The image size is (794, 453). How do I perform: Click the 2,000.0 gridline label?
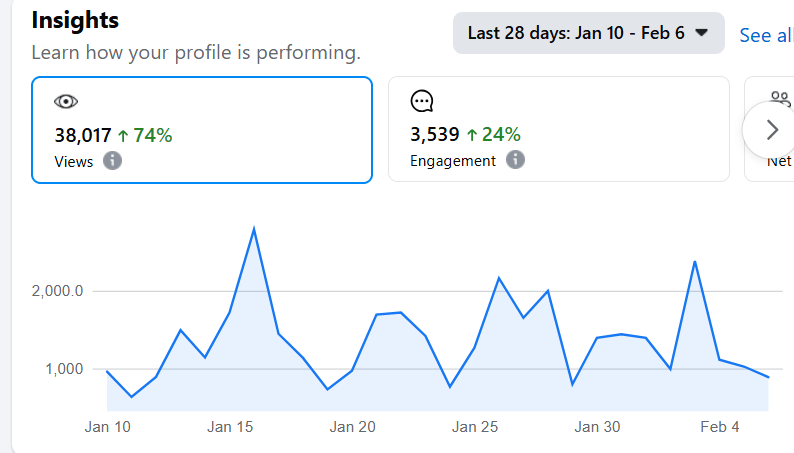(x=55, y=291)
